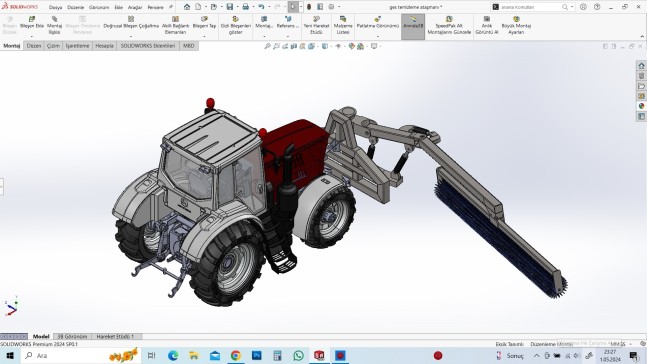The width and height of the screenshot is (647, 364).
Task: Expand the Bileşeni Taşı dropdown arrow
Action: [x=204, y=37]
